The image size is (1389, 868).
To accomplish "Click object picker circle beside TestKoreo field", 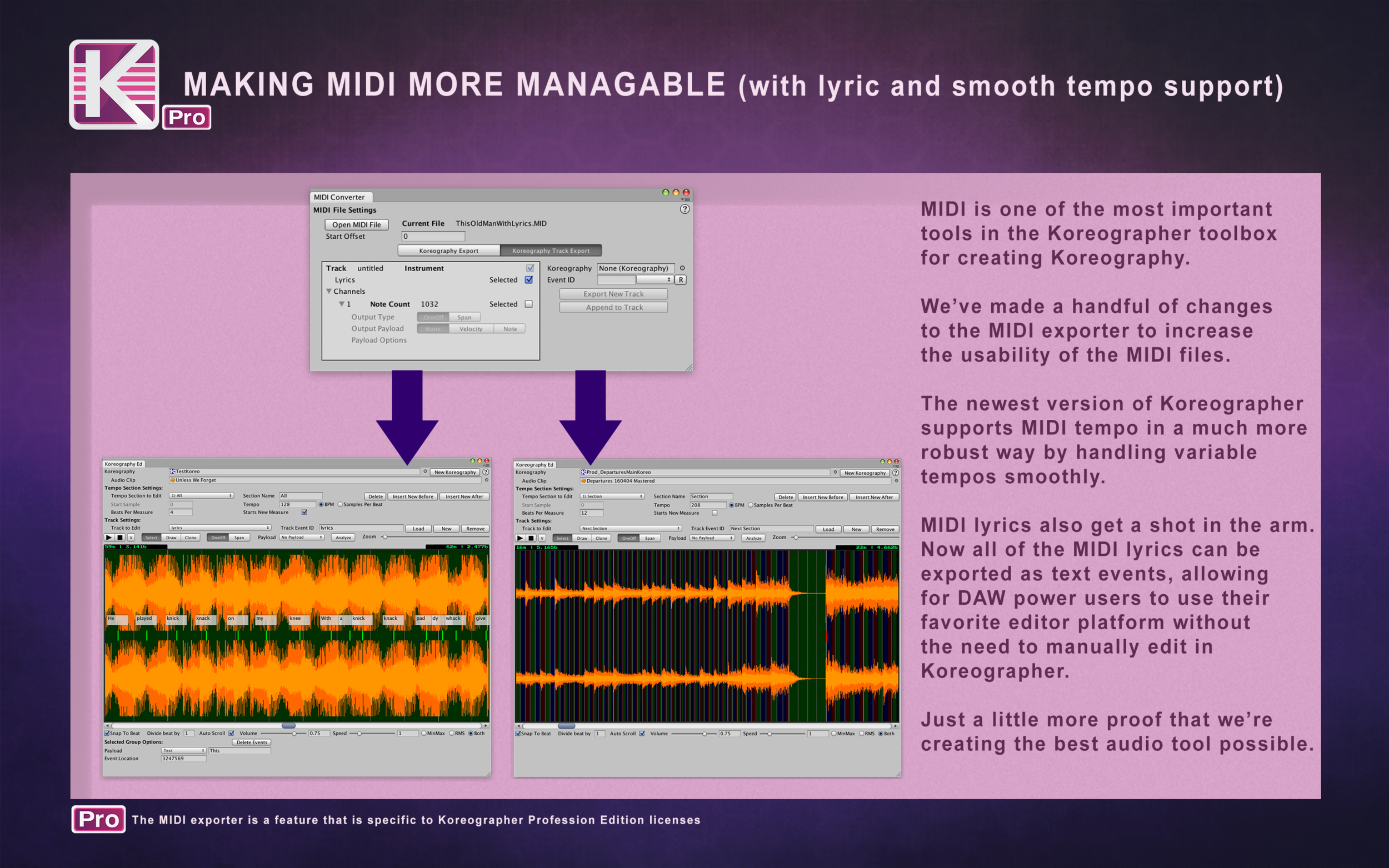I will point(425,471).
